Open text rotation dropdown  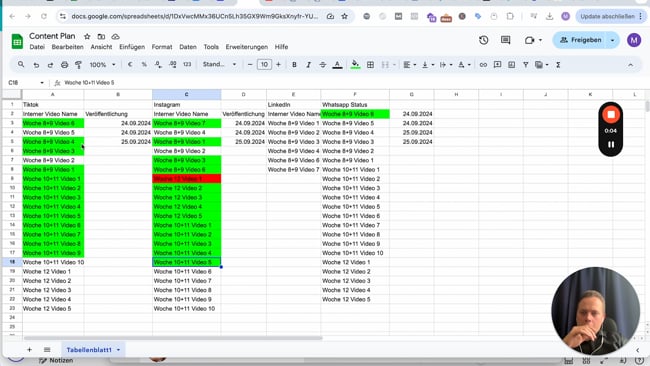point(463,65)
